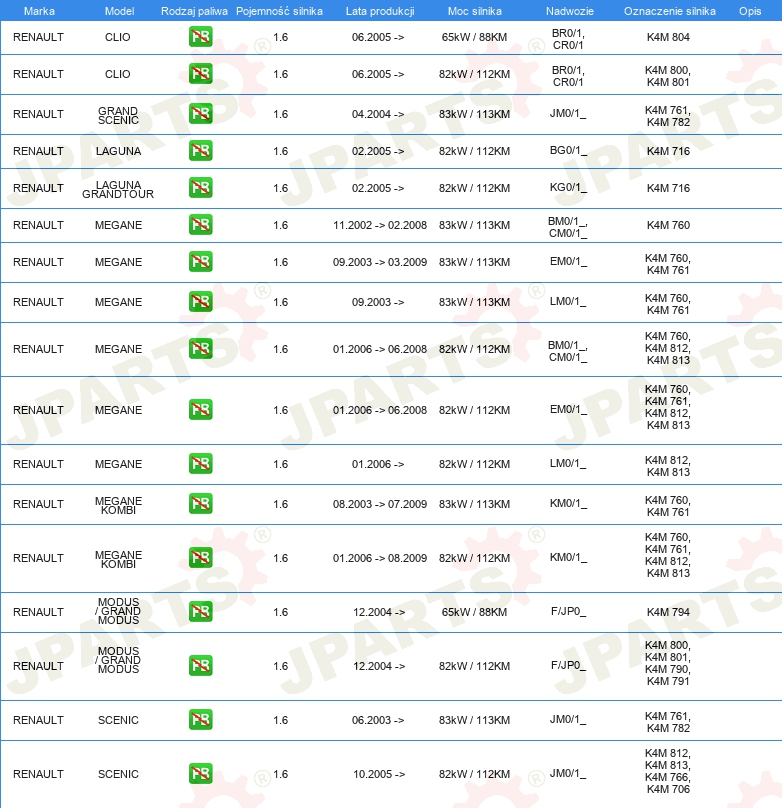782x808 pixels.
Task: Click fuel icon in MODUS 65kW / 88KM row
Action: (x=200, y=612)
